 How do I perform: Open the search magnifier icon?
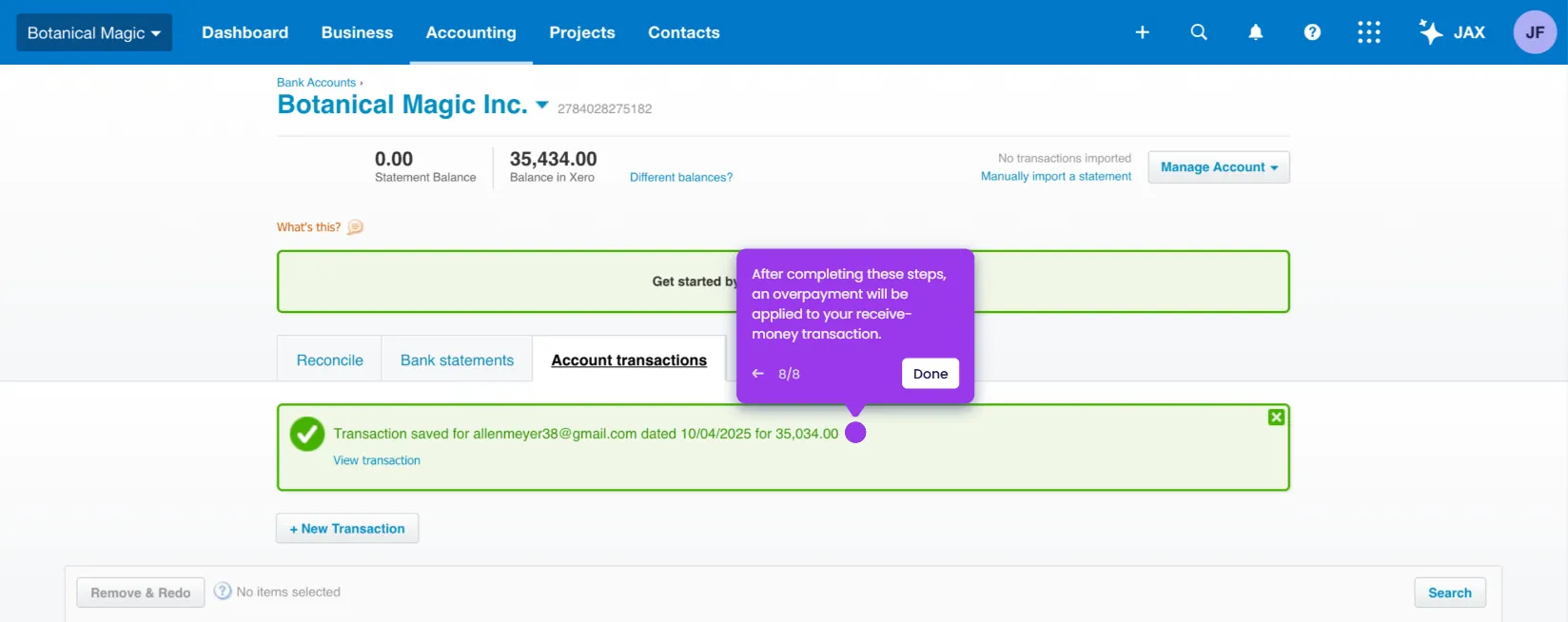click(1199, 32)
